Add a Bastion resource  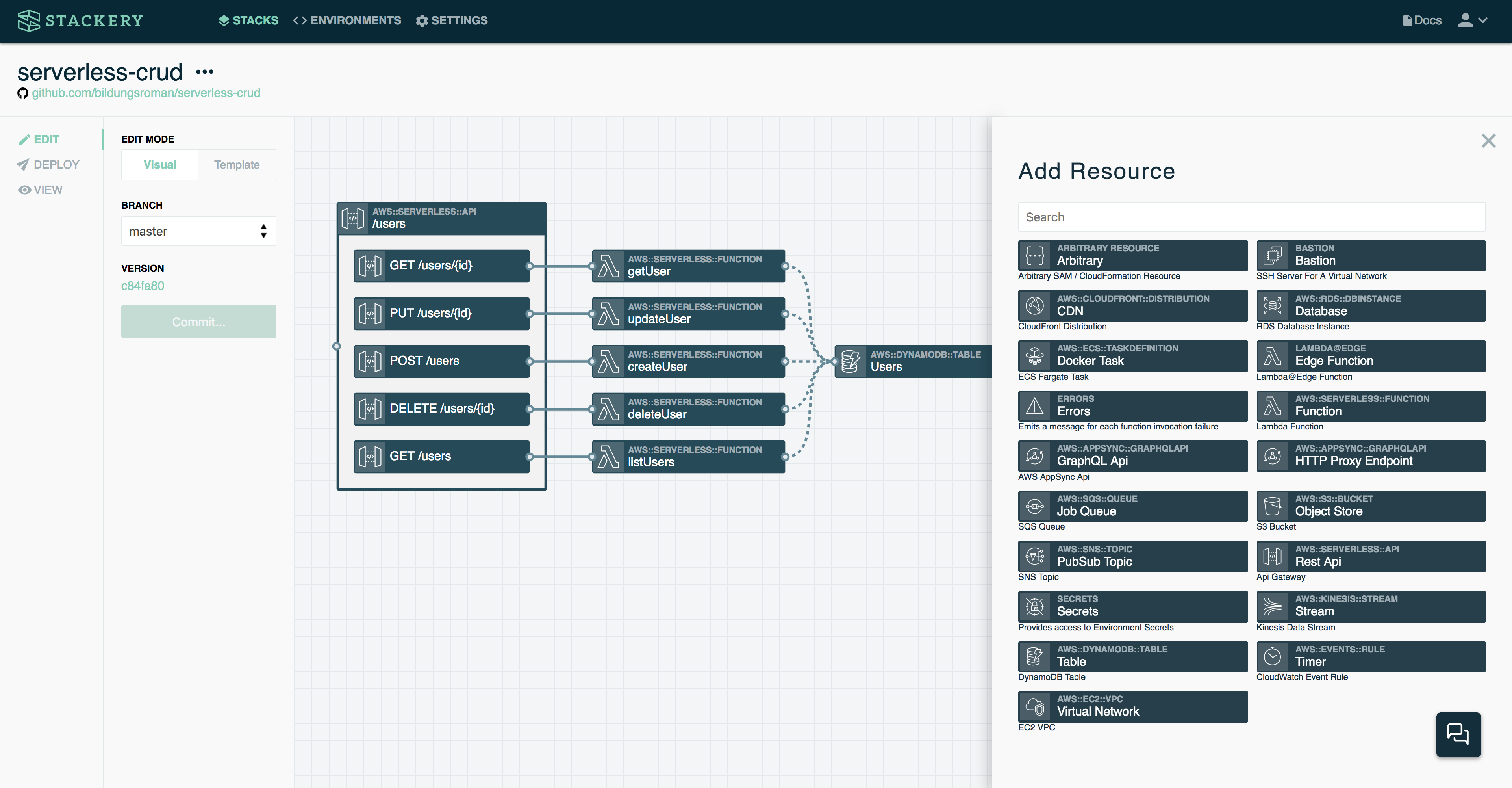coord(1371,255)
